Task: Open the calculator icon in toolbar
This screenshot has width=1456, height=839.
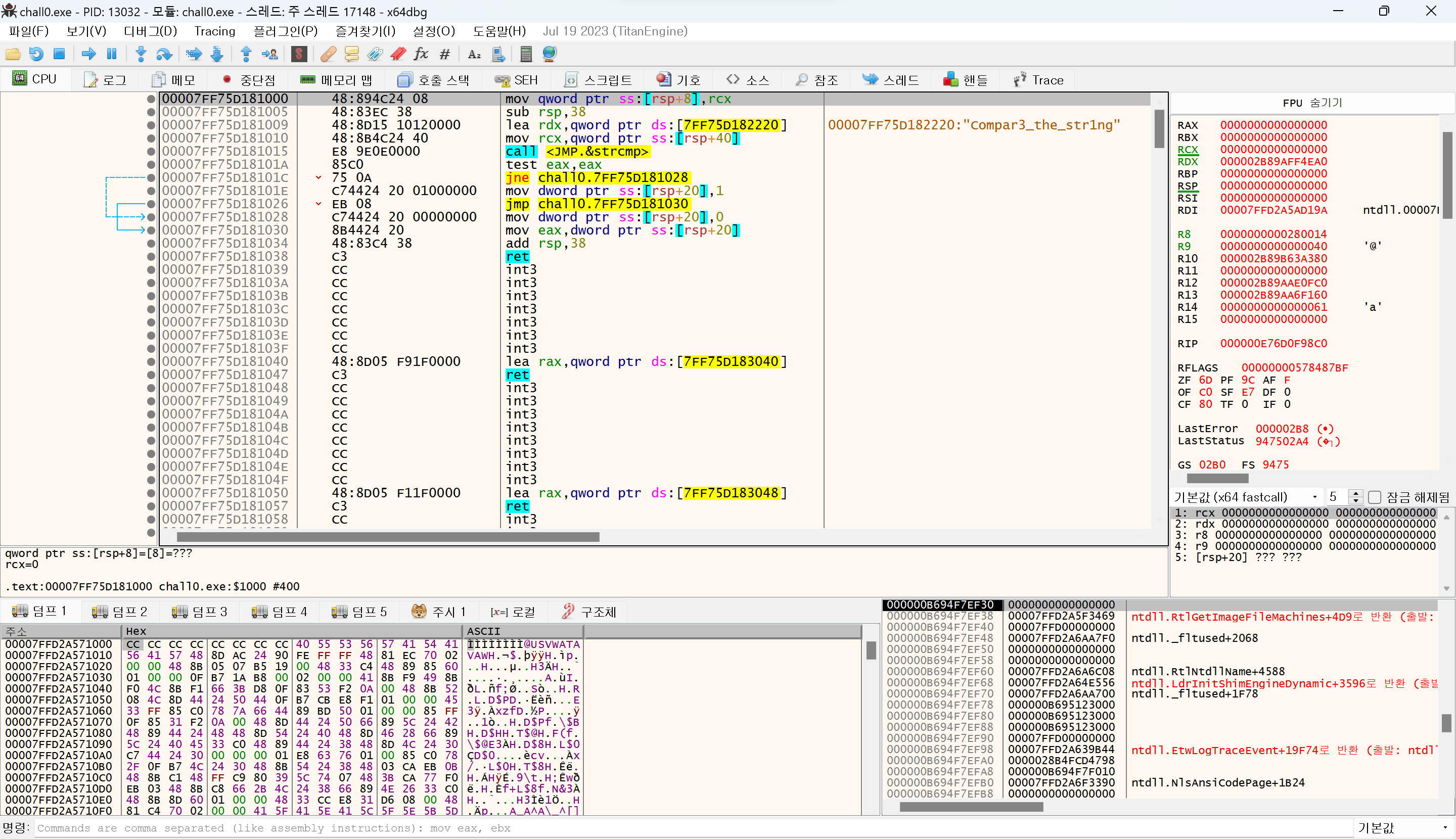Action: [526, 54]
